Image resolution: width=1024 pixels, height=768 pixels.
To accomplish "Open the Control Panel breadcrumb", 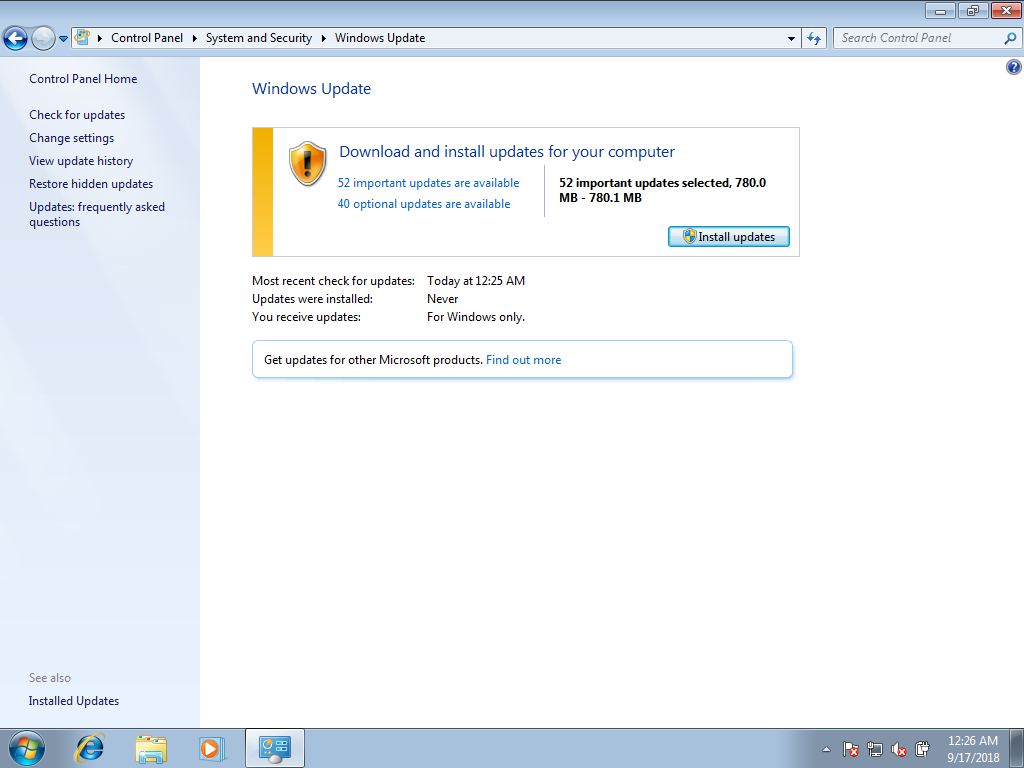I will tap(147, 38).
